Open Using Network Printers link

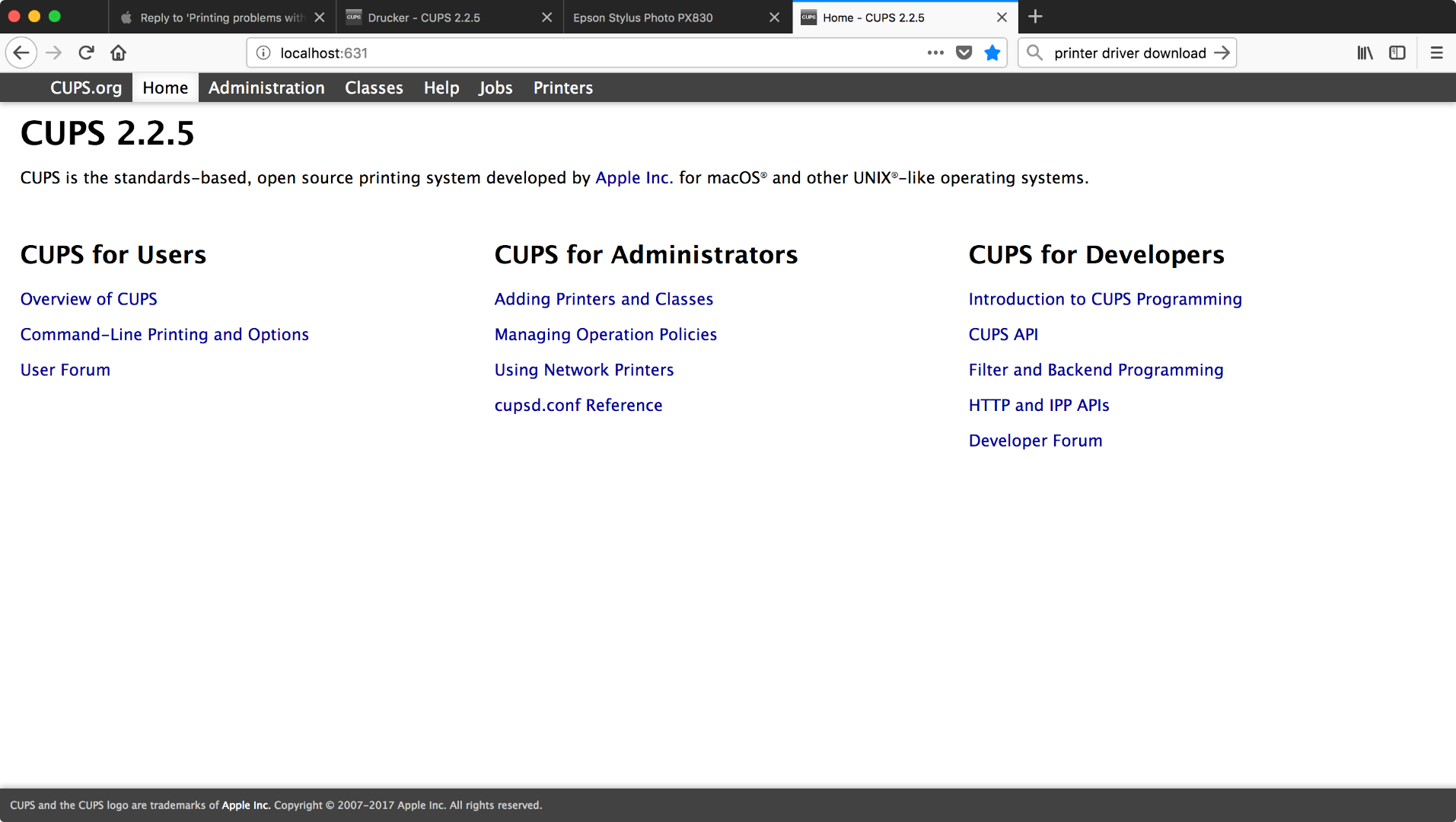pyautogui.click(x=584, y=370)
